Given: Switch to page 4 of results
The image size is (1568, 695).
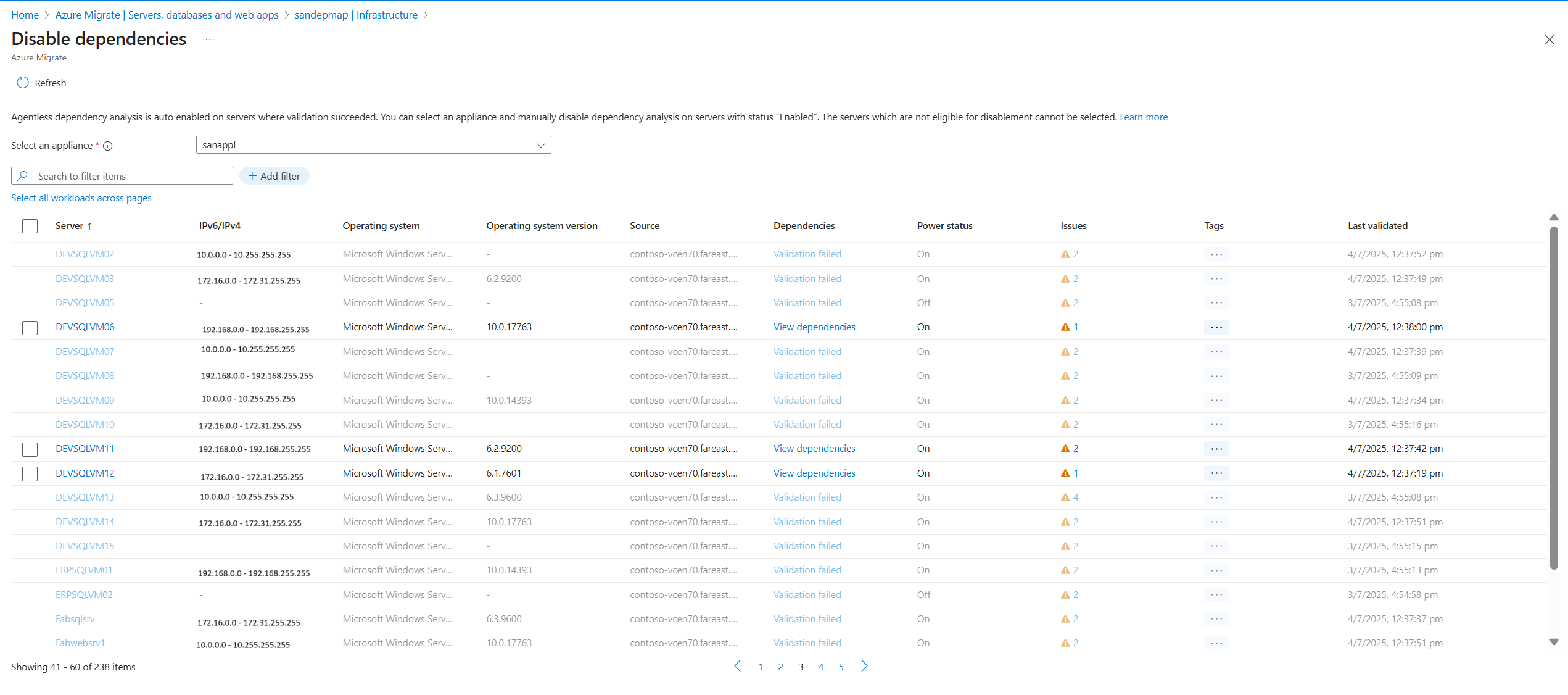Looking at the screenshot, I should (821, 667).
